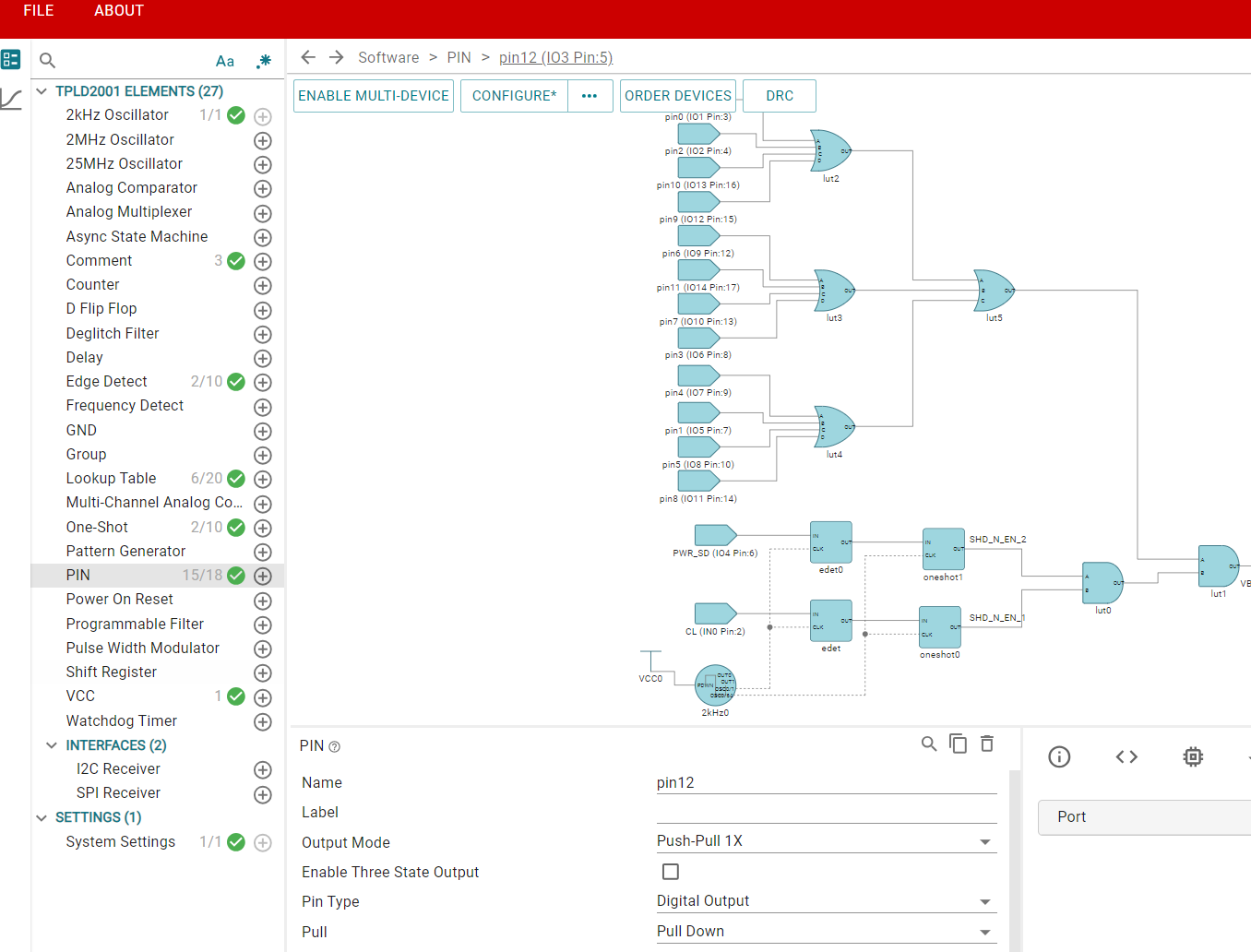Open the component list view sidebar icon
The width and height of the screenshot is (1251, 952).
(11, 60)
